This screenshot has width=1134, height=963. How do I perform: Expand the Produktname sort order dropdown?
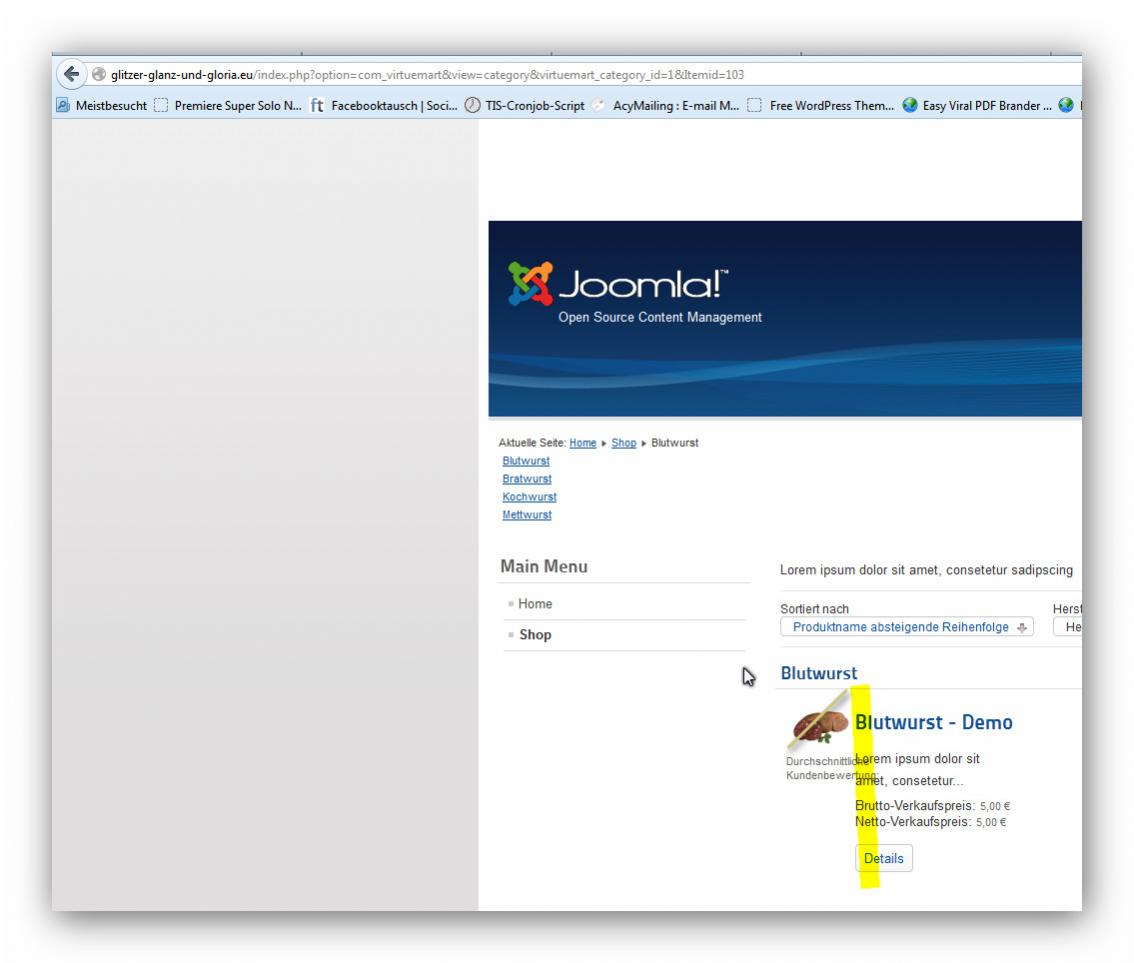[x=907, y=627]
